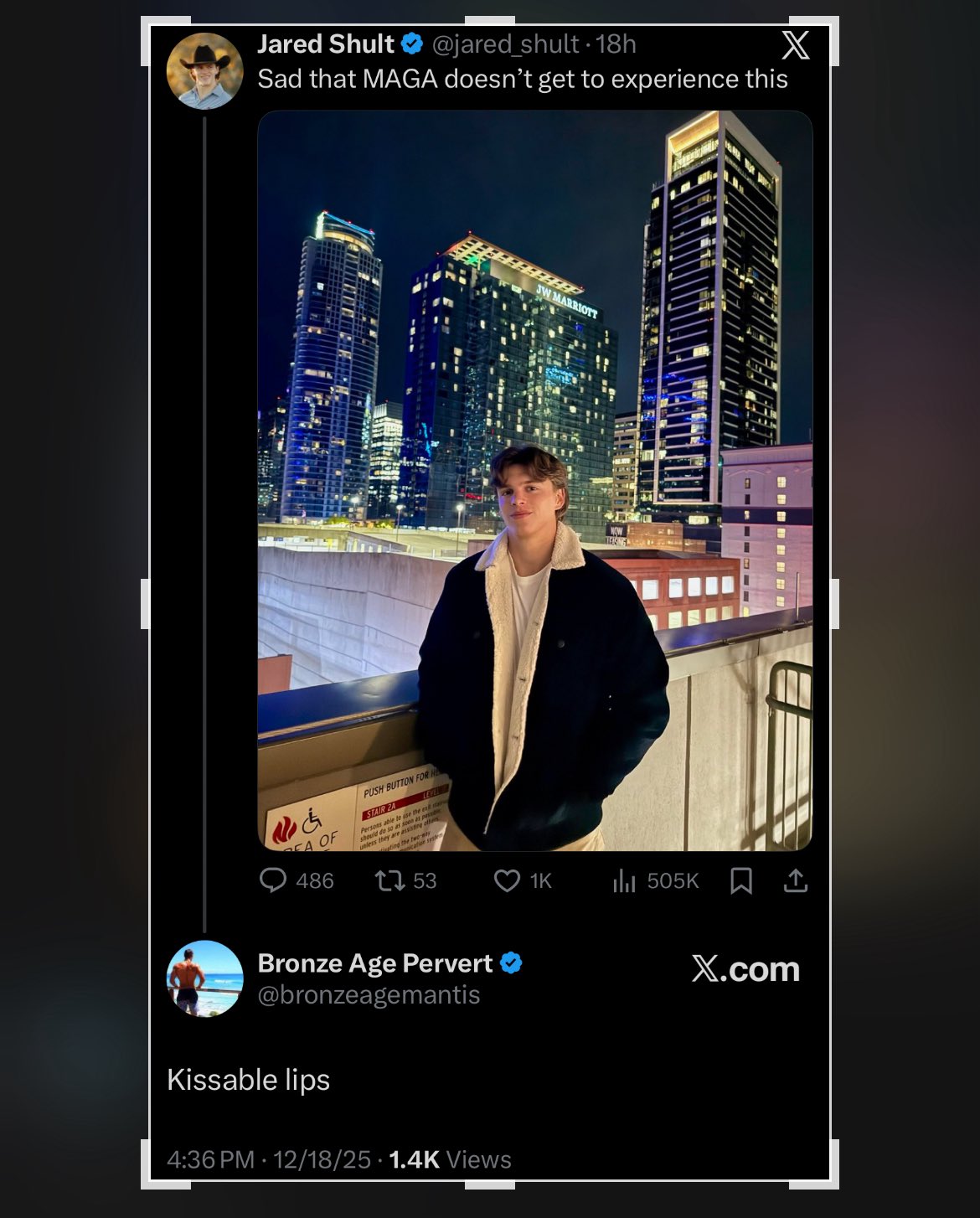Select the top-left crop corner handle
Screen dimensions: 980x1218
coord(155,30)
